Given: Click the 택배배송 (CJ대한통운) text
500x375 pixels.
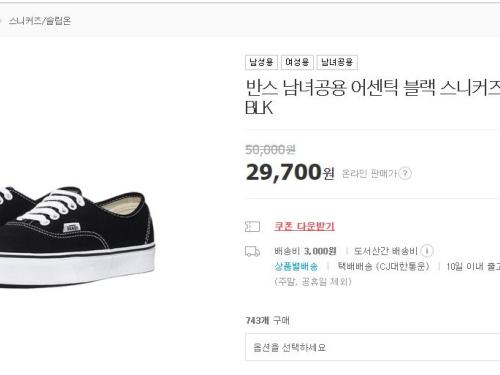Looking at the screenshot, I should coord(383,266).
